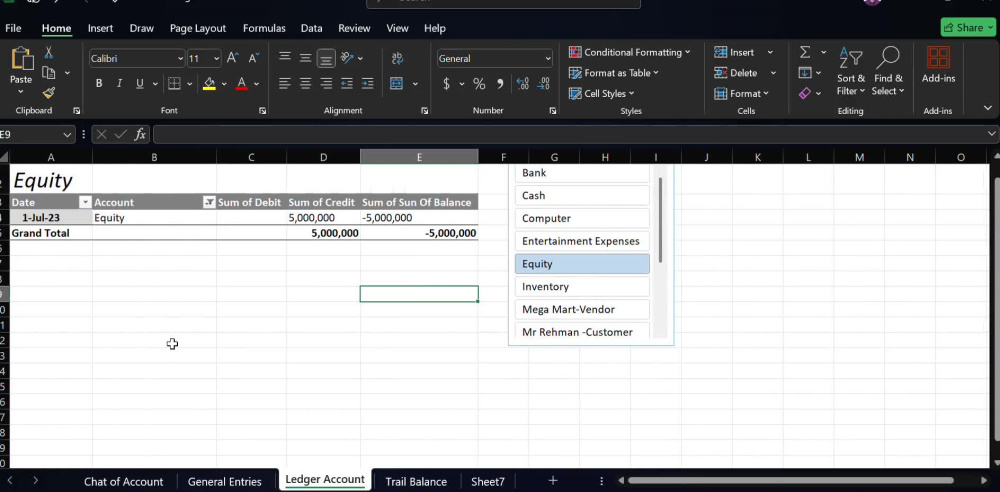Open the Trail Balance sheet tab
Image resolution: width=1000 pixels, height=492 pixels.
416,481
